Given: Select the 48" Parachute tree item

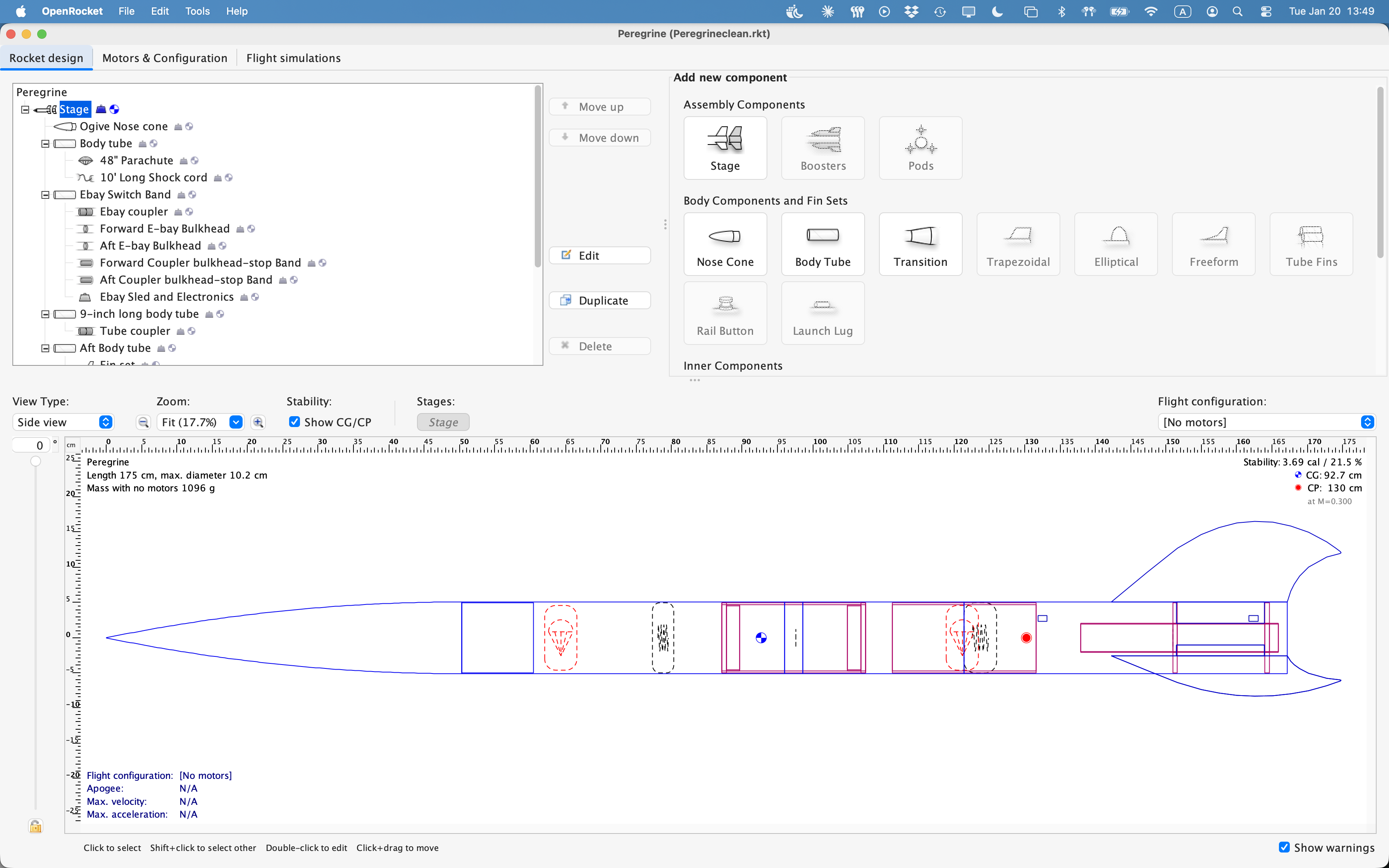Looking at the screenshot, I should pos(136,161).
